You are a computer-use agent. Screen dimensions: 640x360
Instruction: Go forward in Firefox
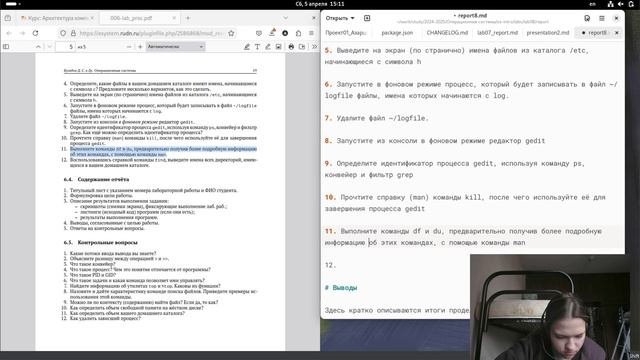pyautogui.click(x=22, y=33)
